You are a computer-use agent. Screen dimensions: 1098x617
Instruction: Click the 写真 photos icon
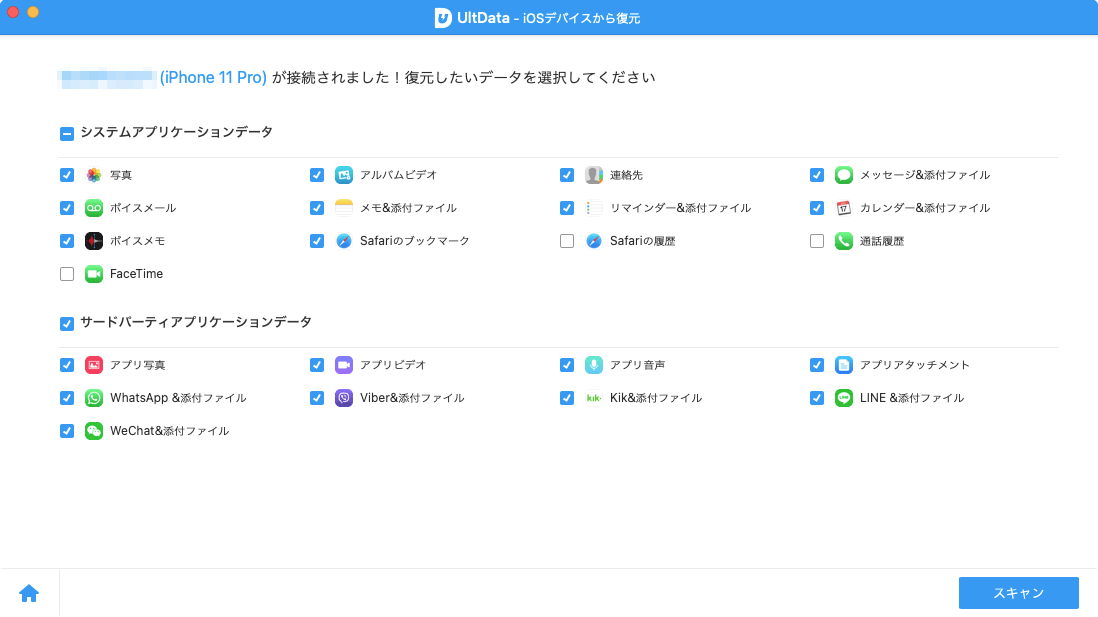[94, 175]
